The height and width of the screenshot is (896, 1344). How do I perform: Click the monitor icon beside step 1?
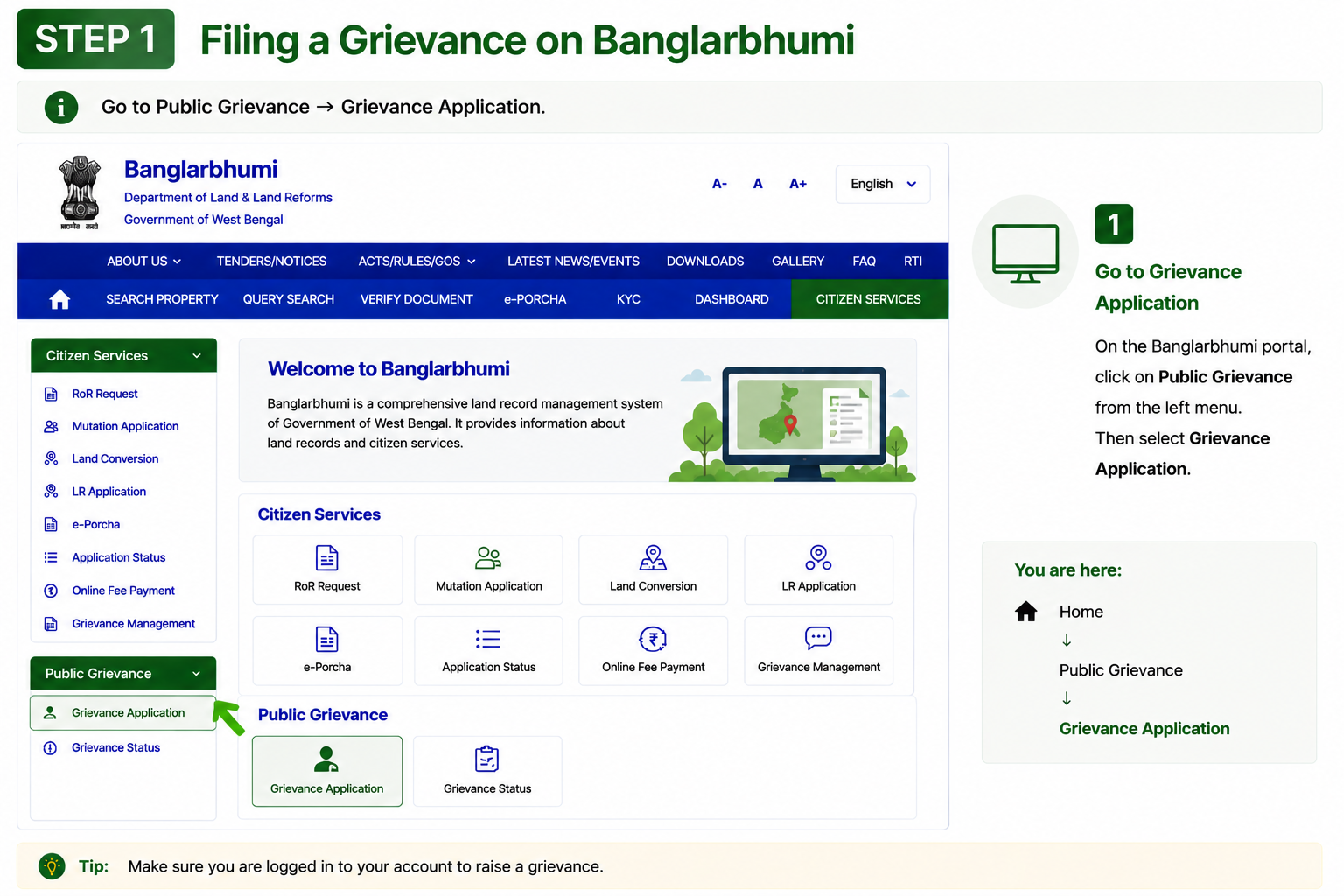click(1025, 254)
